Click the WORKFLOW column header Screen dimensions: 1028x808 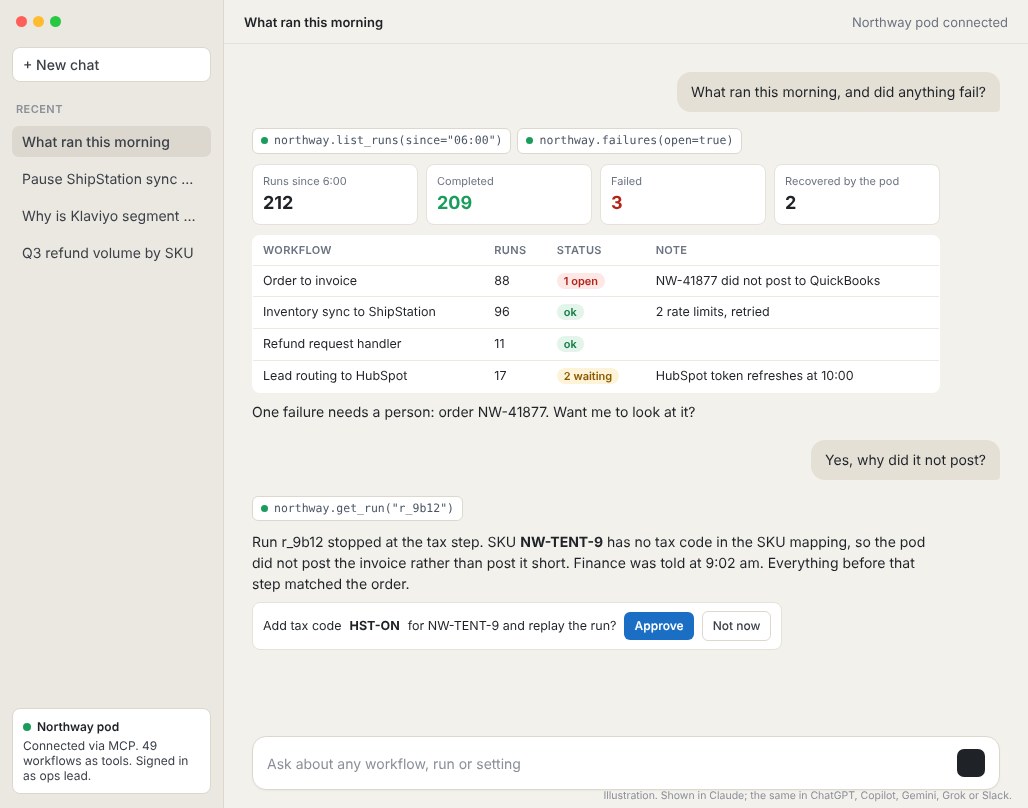tap(297, 250)
